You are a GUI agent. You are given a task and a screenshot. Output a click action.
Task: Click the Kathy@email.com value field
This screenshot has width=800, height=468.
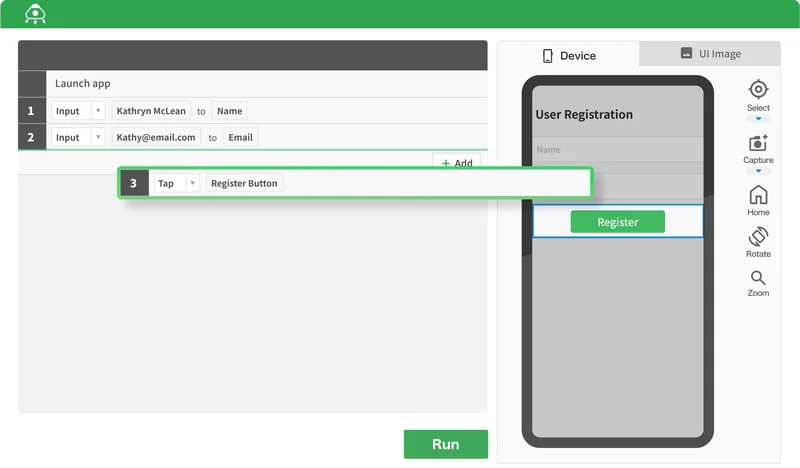pyautogui.click(x=156, y=137)
